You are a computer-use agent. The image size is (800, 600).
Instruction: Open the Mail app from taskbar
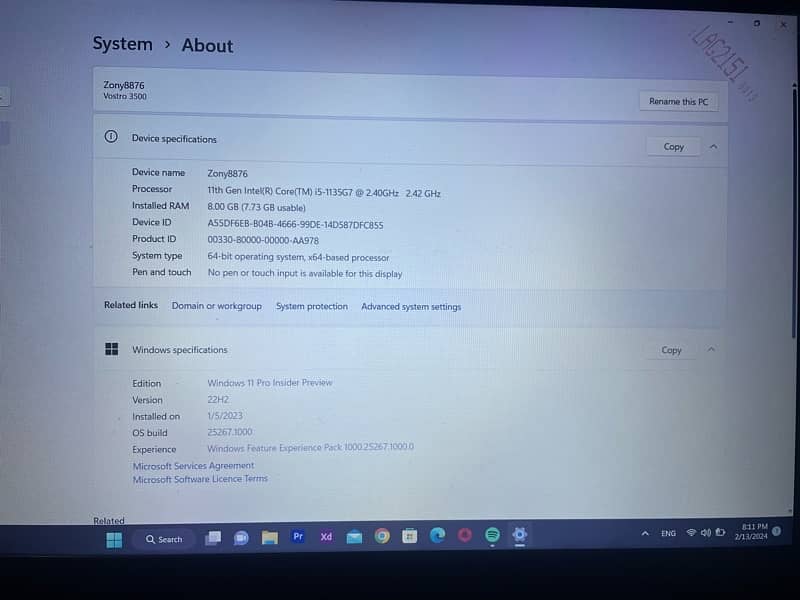(x=354, y=537)
